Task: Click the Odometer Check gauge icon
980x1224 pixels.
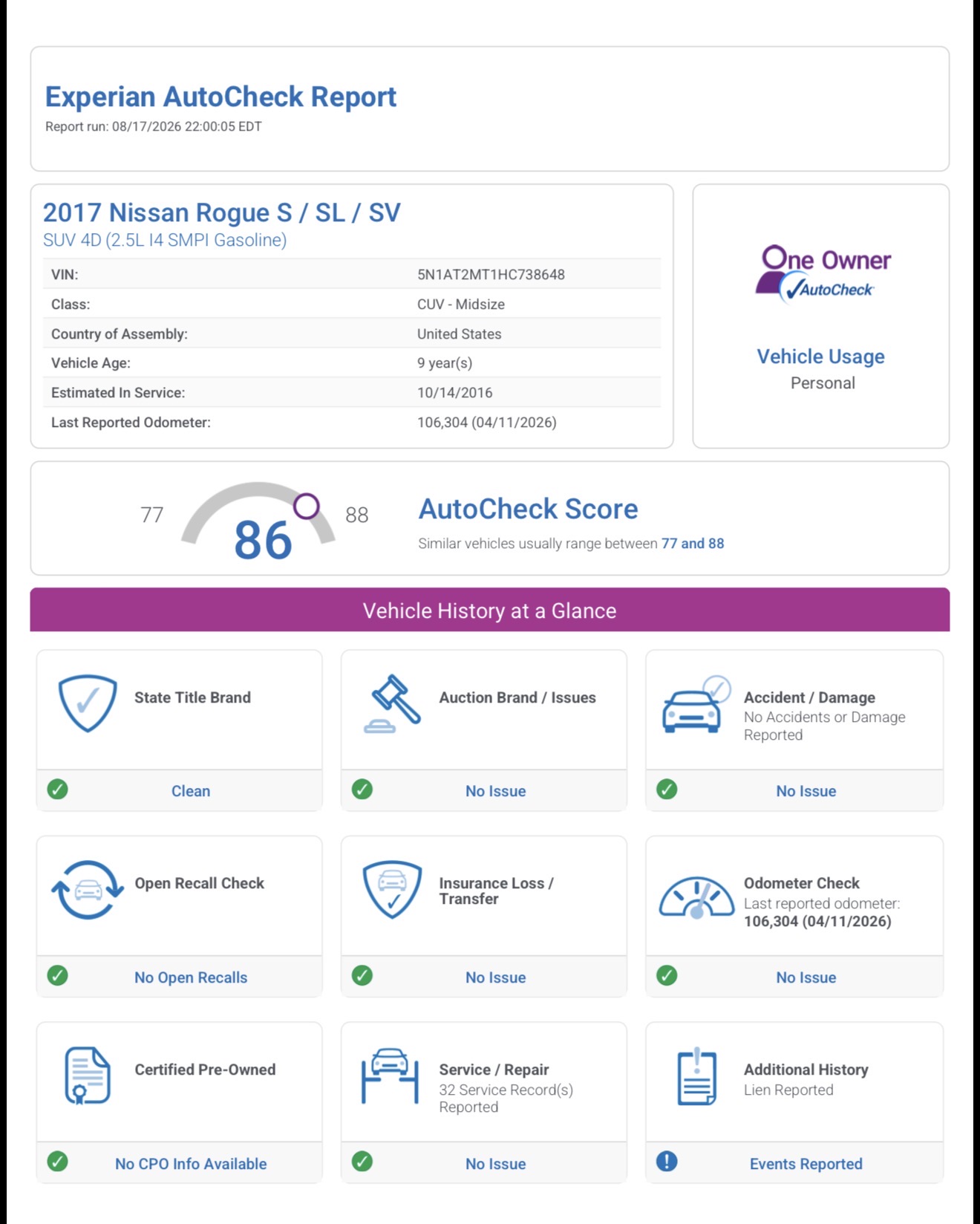Action: pos(696,897)
